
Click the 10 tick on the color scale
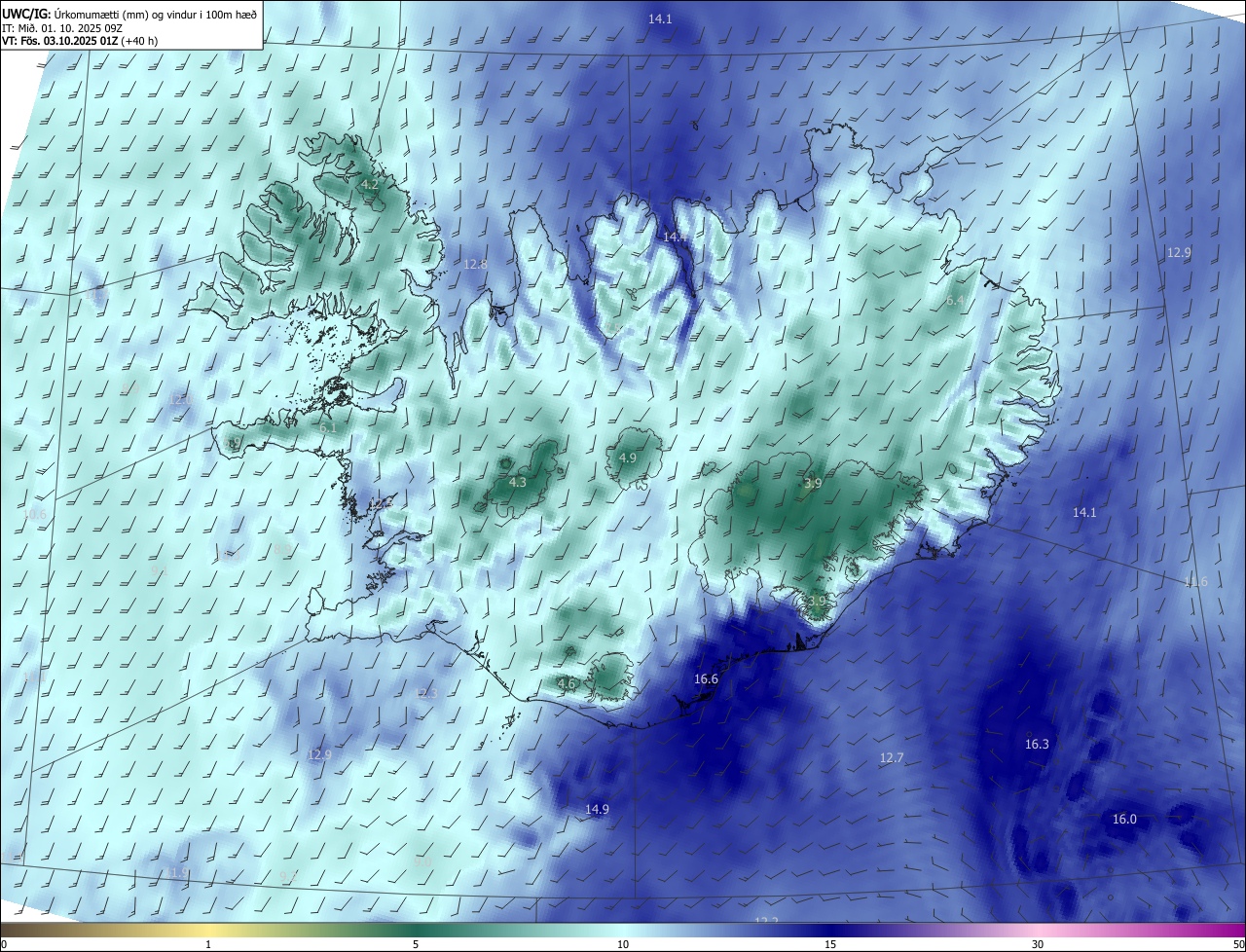pyautogui.click(x=623, y=944)
